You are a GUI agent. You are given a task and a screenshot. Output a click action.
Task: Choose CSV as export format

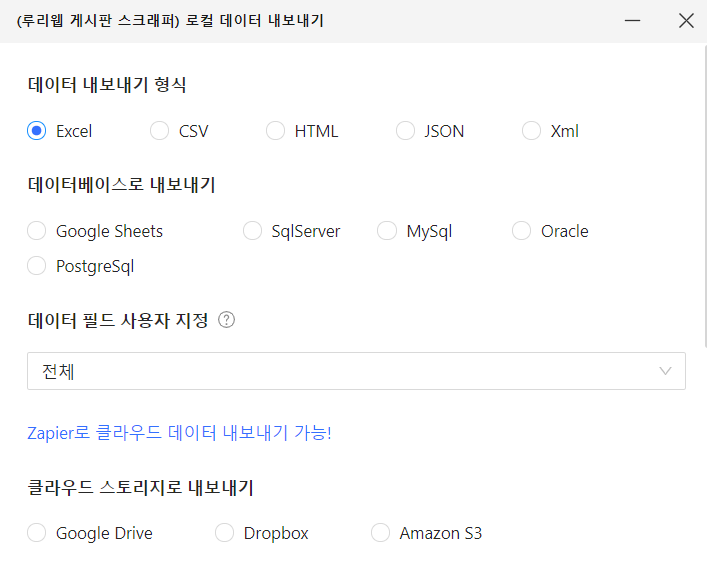[x=160, y=131]
